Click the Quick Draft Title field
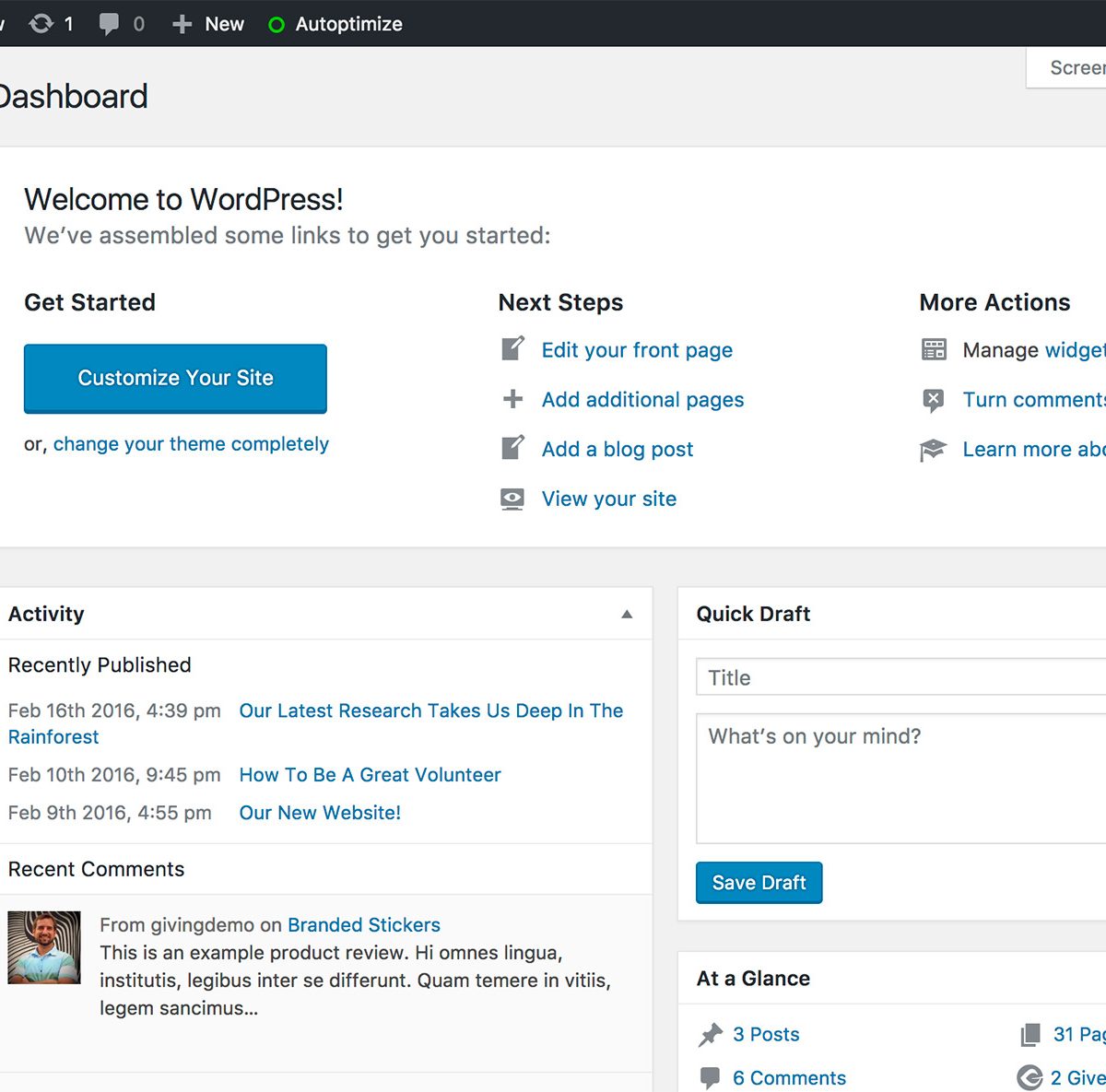Viewport: 1106px width, 1092px height. (x=900, y=677)
